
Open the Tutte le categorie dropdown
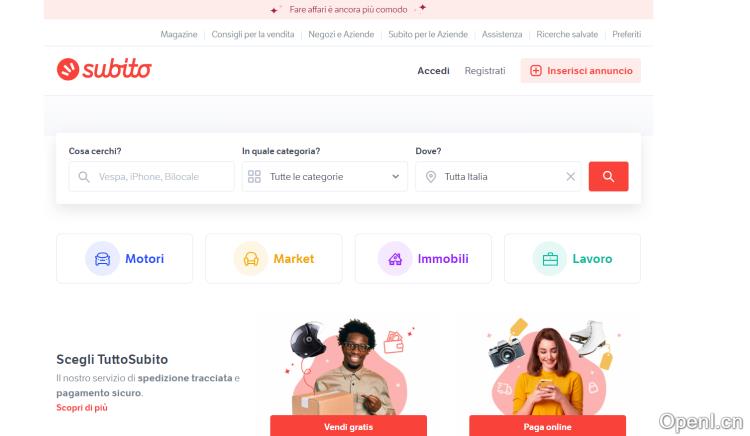[324, 176]
